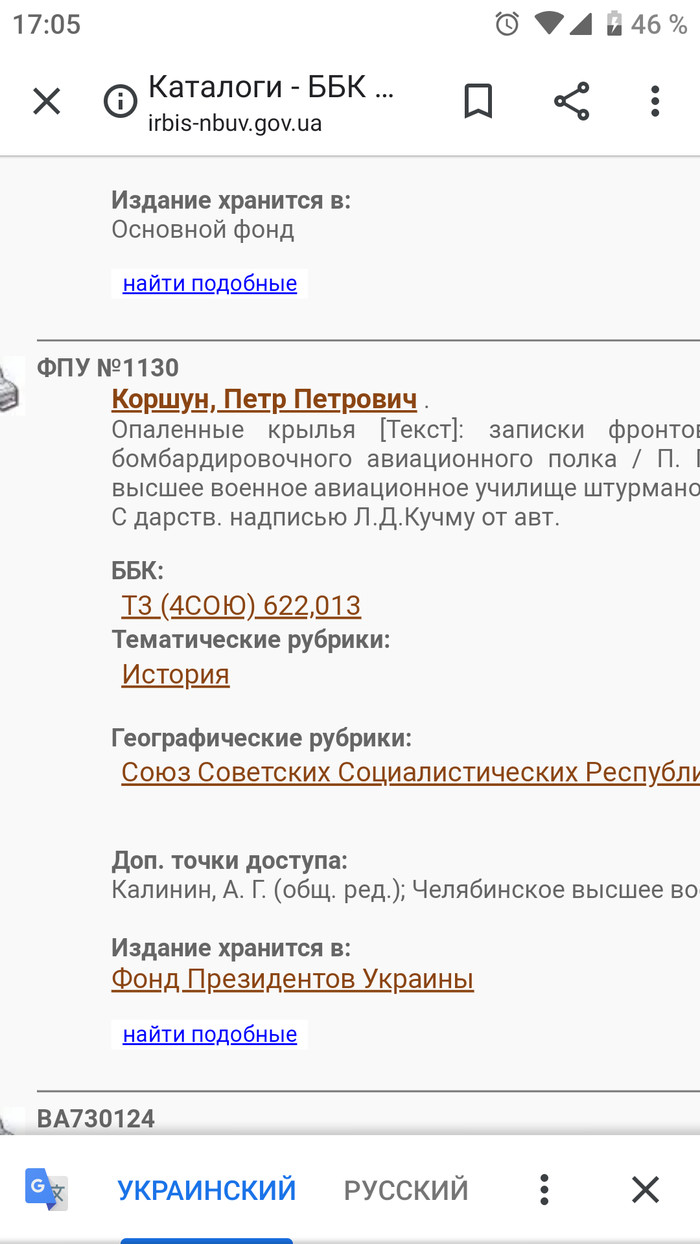Tap the site info icon

(x=121, y=101)
